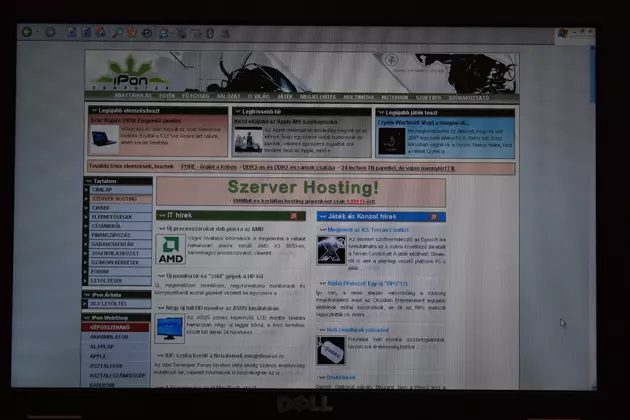The height and width of the screenshot is (420, 630).
Task: Select GYAKORI KÉRDÉSEK in the sidebar menu
Action: (x=119, y=262)
